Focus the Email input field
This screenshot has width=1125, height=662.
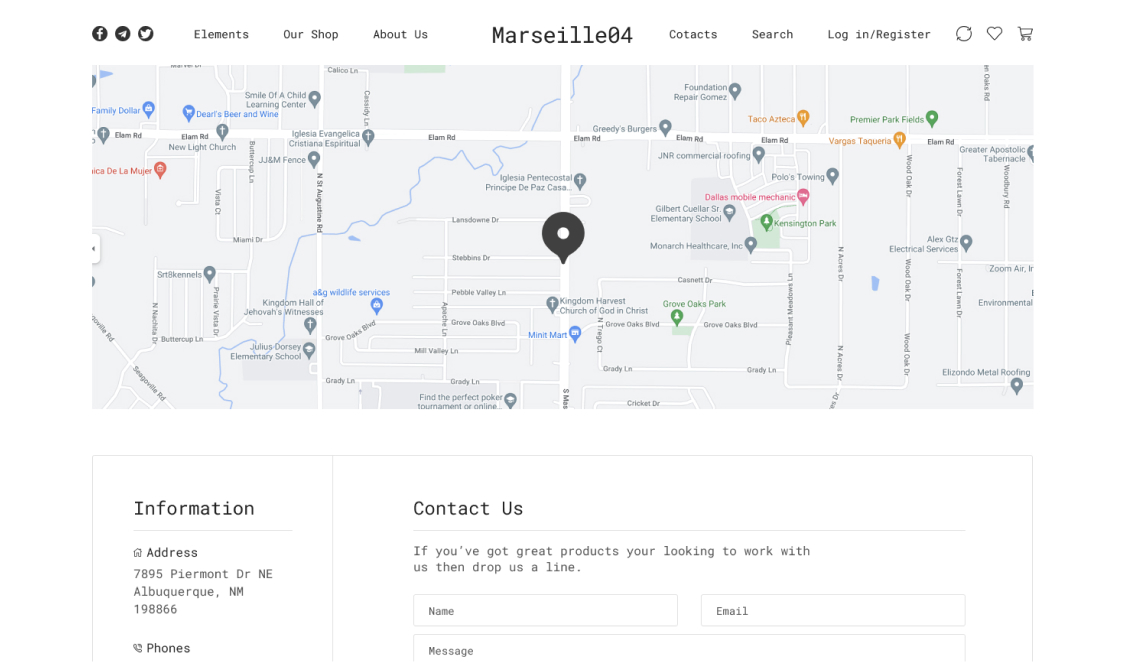tap(832, 611)
